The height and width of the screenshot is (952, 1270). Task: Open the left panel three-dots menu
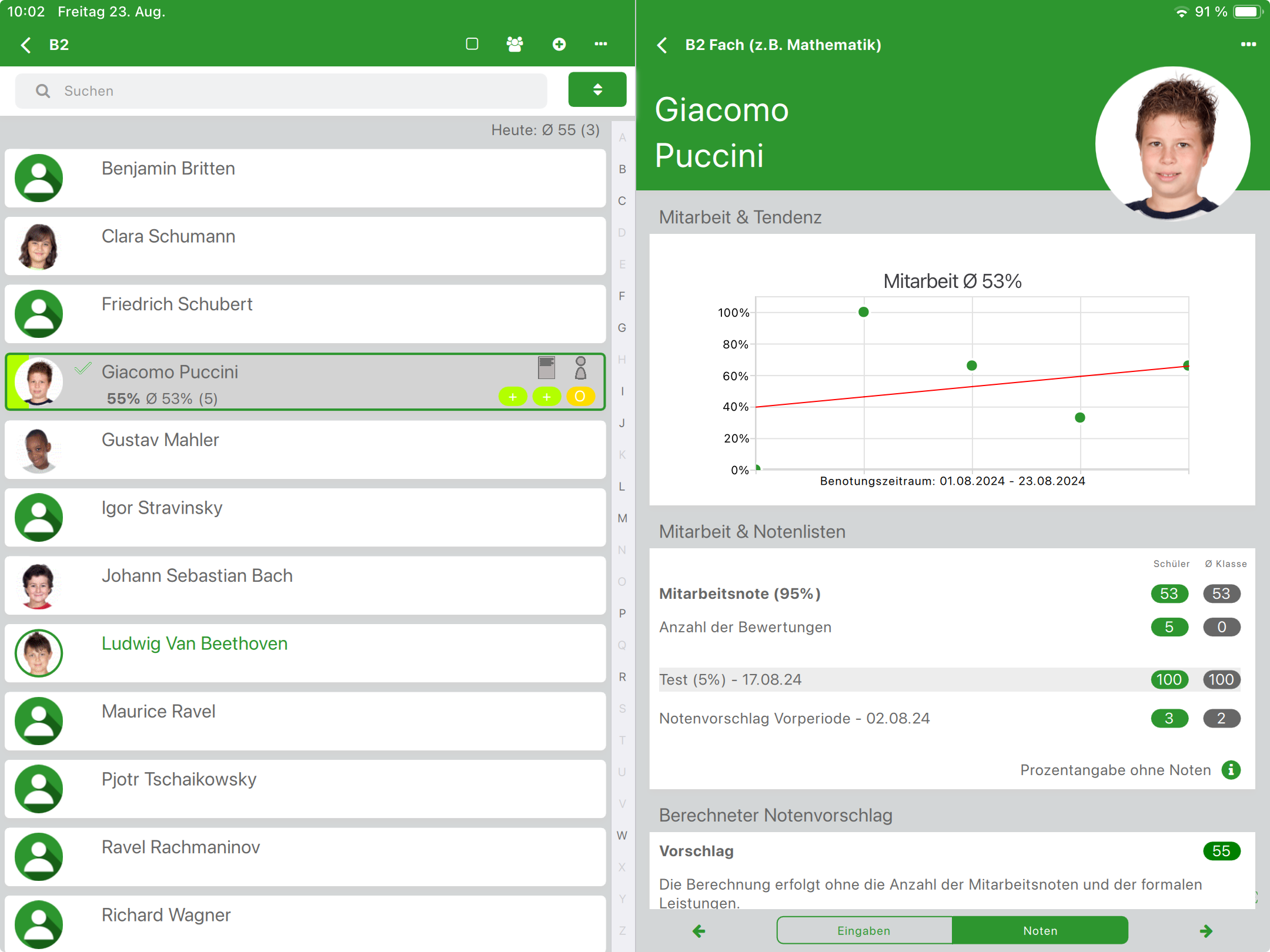(x=600, y=44)
